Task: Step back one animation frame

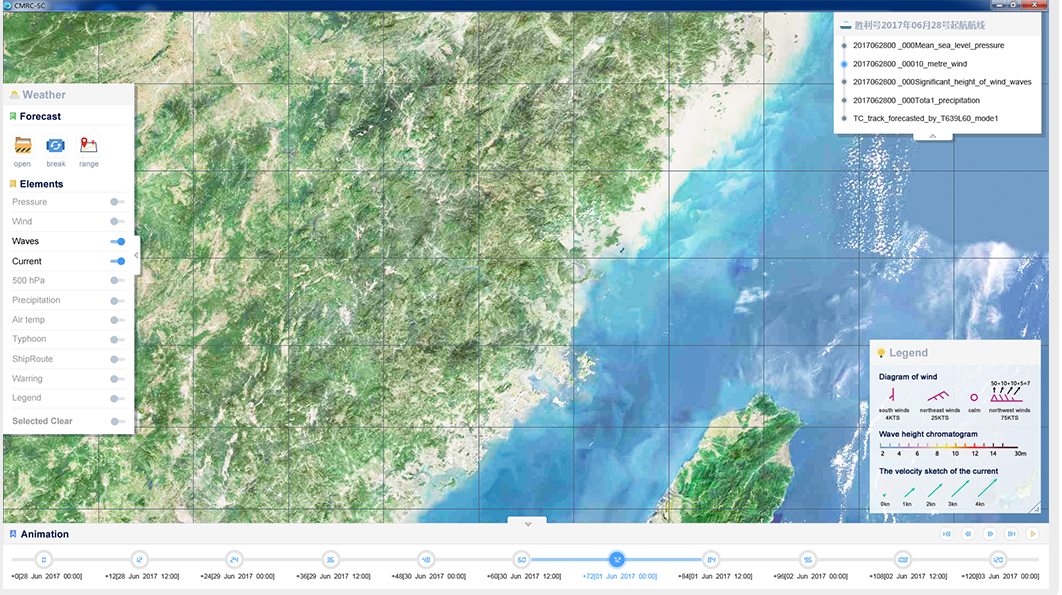Action: (x=968, y=534)
